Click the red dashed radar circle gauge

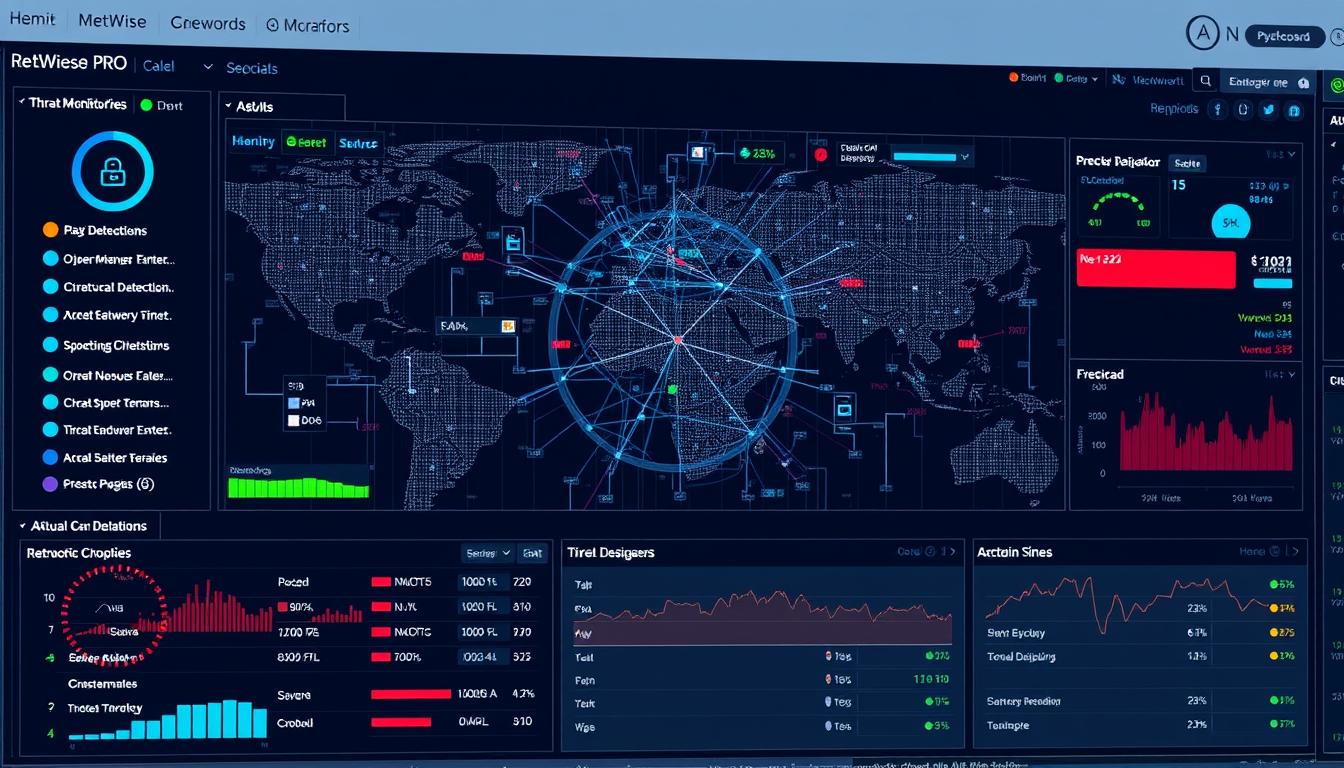(x=114, y=614)
